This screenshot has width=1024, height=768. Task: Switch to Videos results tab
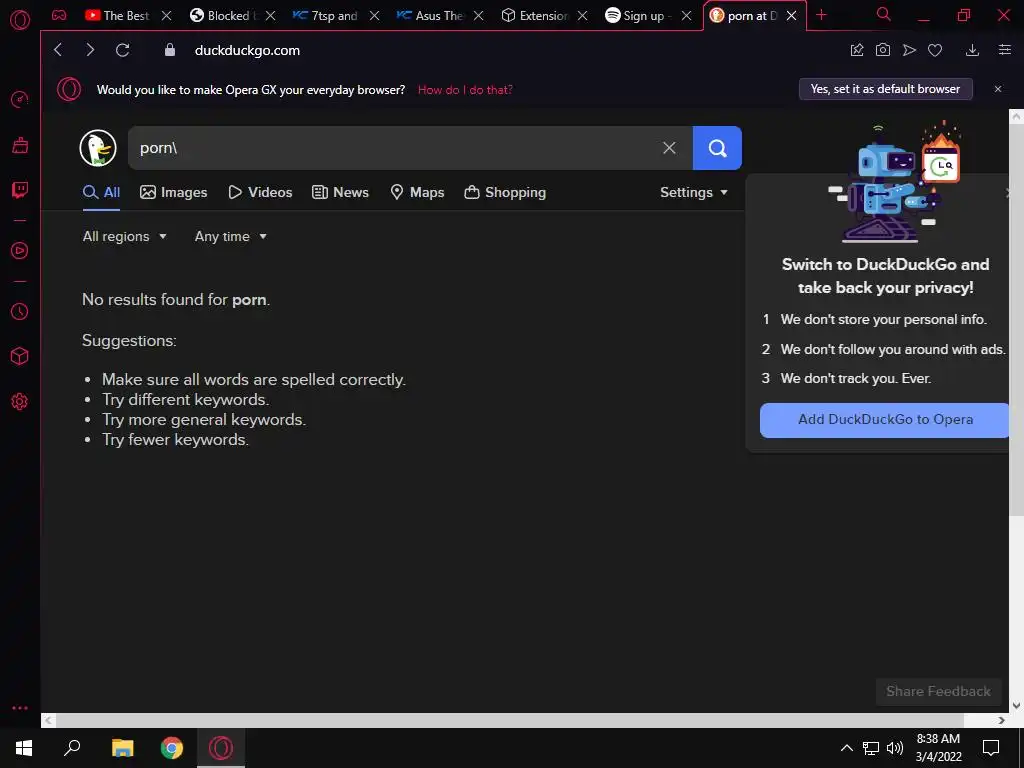point(260,192)
